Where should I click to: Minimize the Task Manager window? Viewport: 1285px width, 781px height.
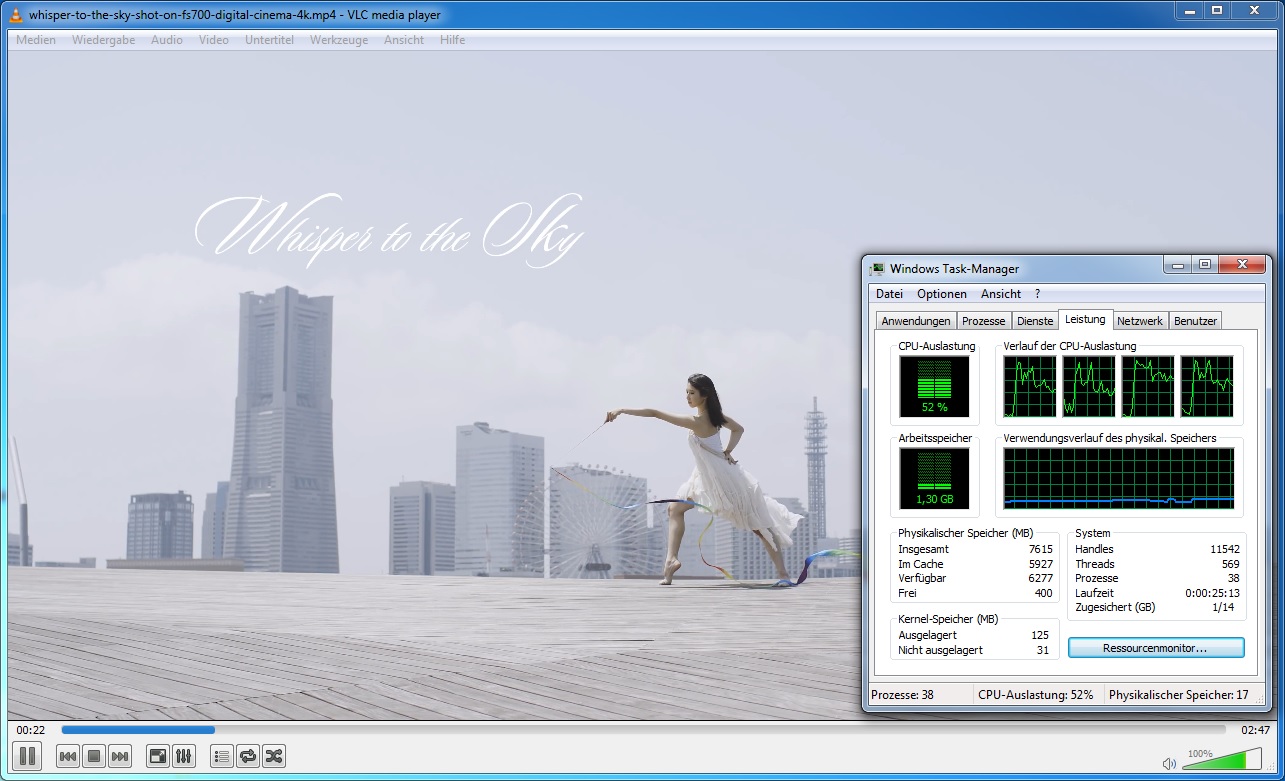click(x=1178, y=265)
